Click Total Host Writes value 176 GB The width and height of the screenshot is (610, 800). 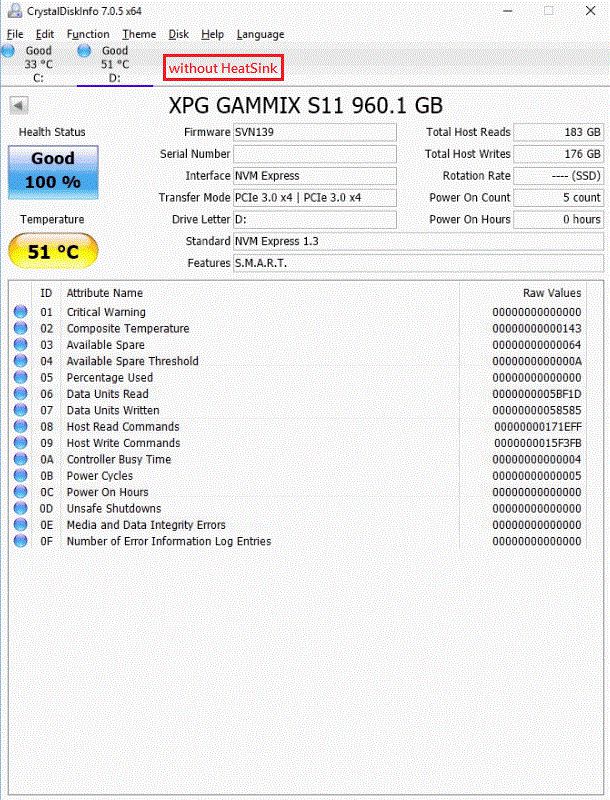558,154
